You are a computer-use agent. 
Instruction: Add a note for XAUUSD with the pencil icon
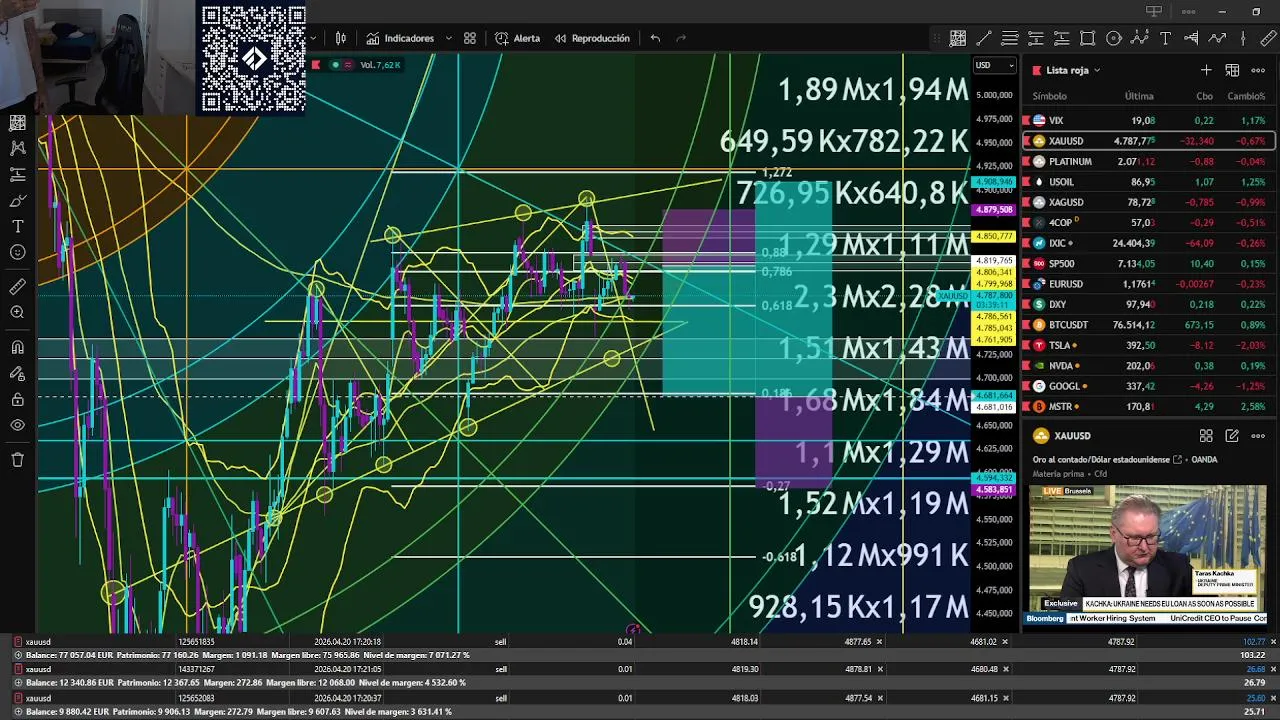pos(1232,436)
